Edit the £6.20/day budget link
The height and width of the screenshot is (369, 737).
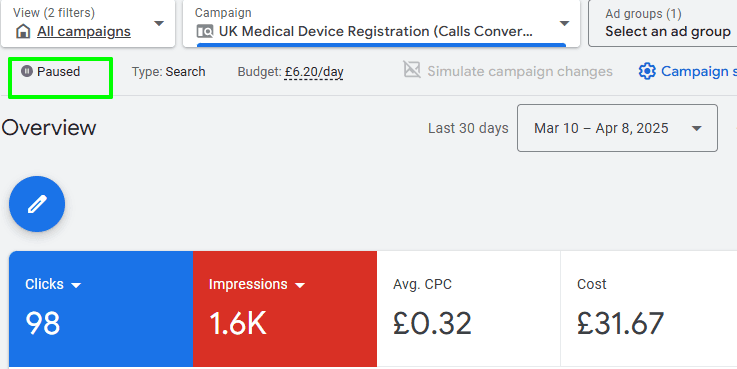[314, 72]
